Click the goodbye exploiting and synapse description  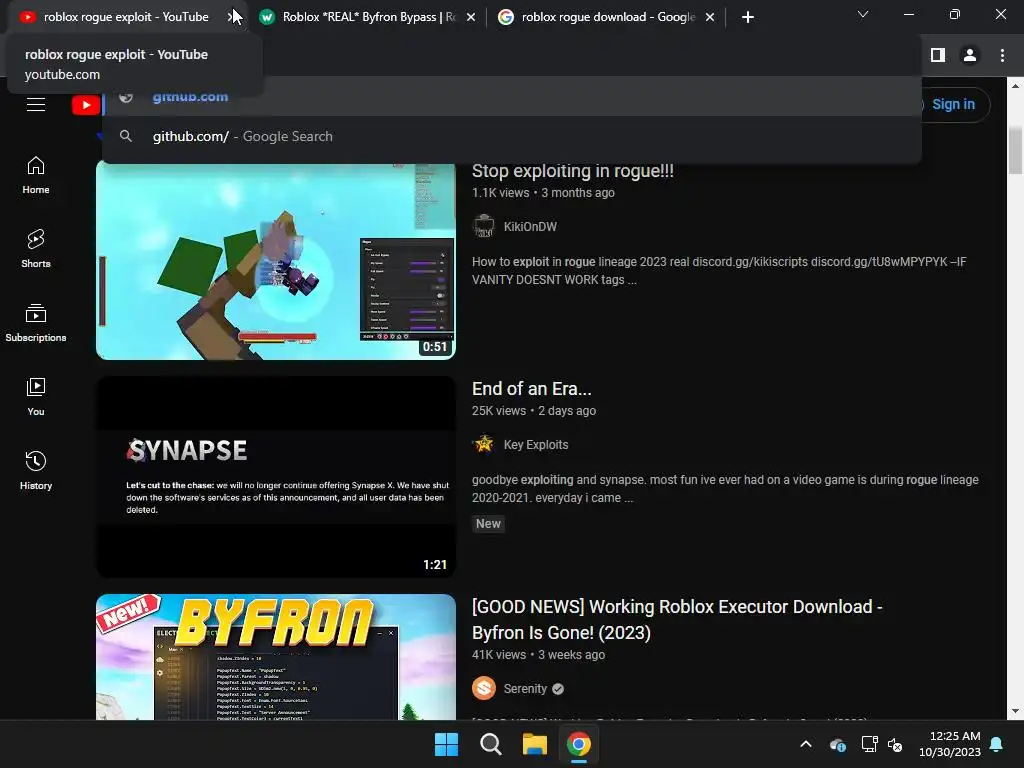coord(725,488)
